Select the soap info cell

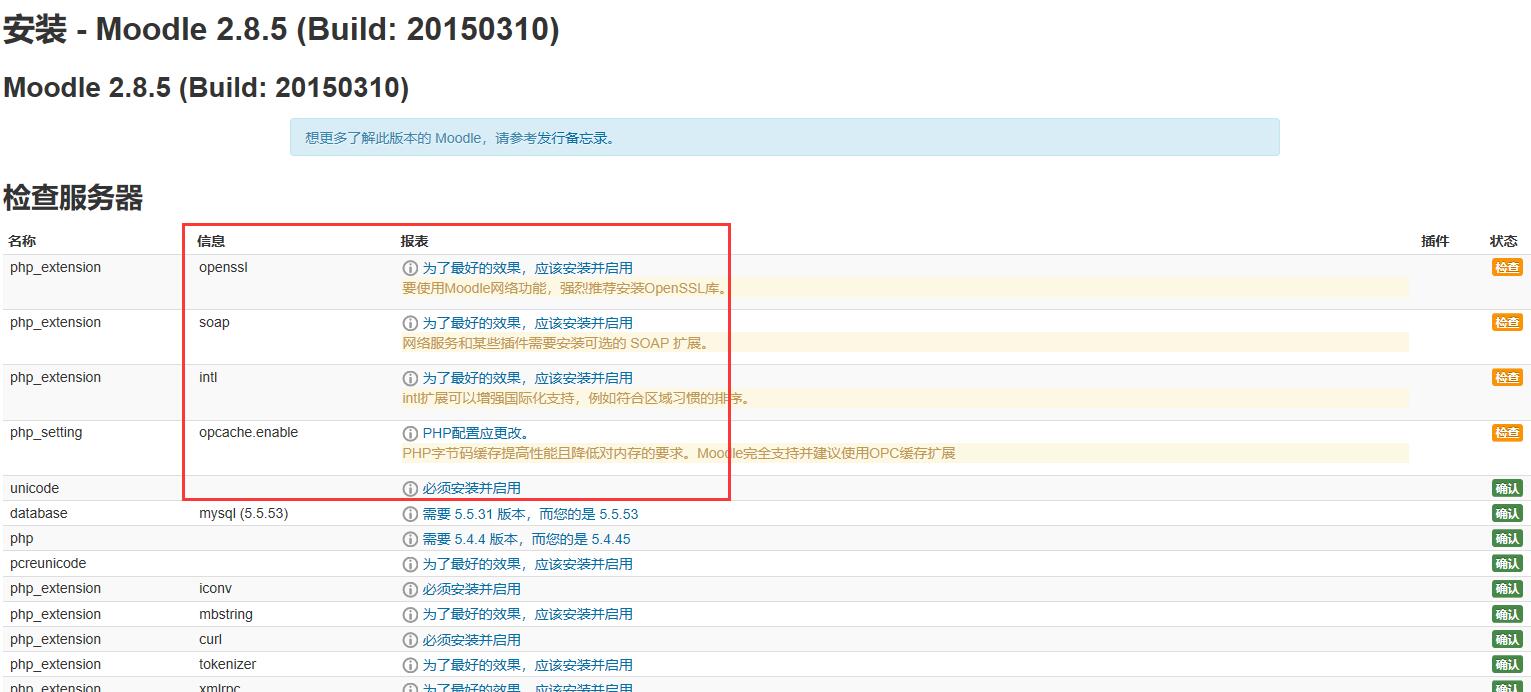point(214,322)
